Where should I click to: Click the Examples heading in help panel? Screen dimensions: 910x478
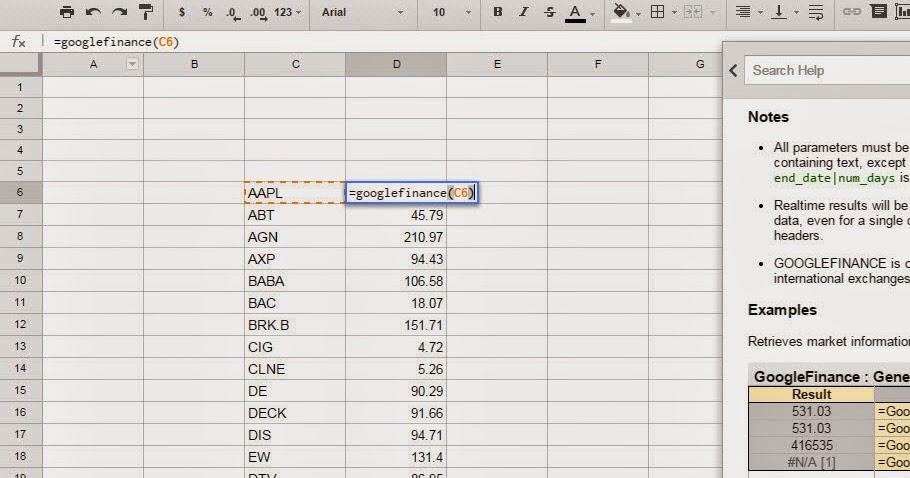point(782,310)
